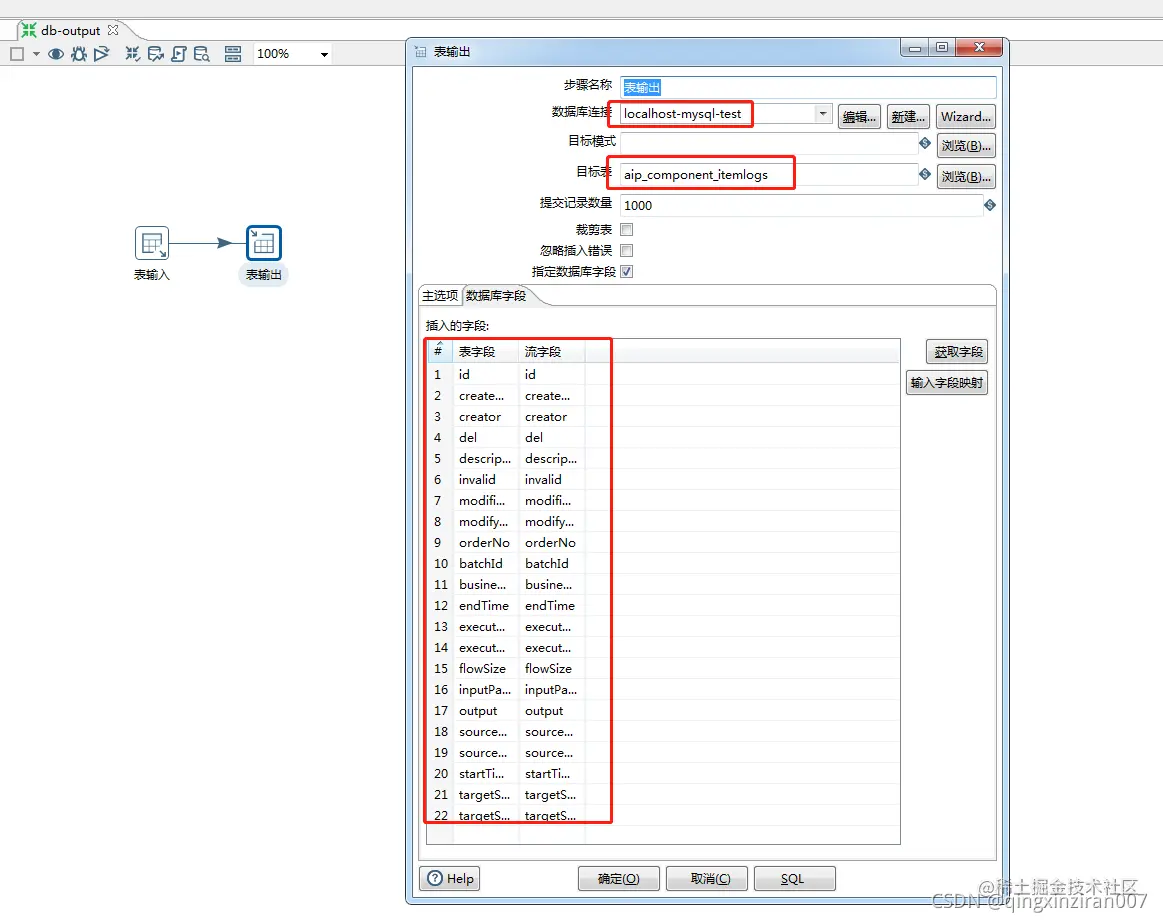Switch to the 主选项 tab
1163x922 pixels.
click(440, 295)
